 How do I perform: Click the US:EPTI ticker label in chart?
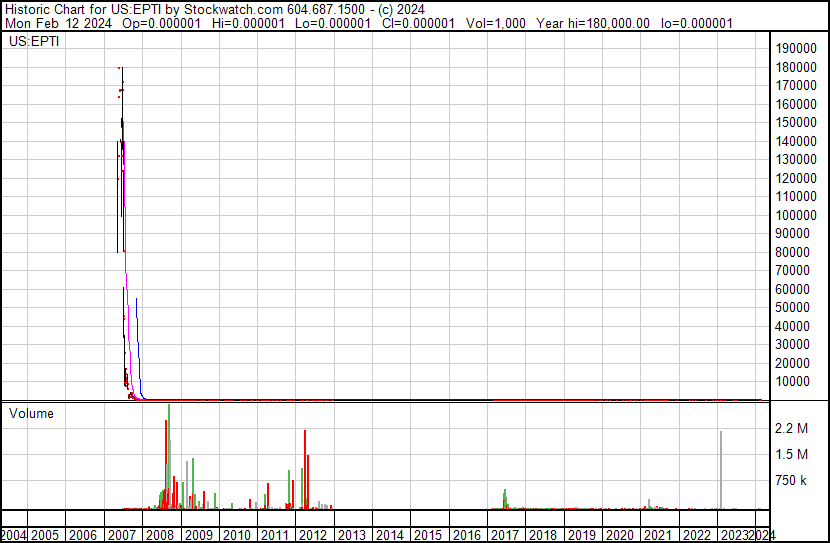[x=34, y=42]
